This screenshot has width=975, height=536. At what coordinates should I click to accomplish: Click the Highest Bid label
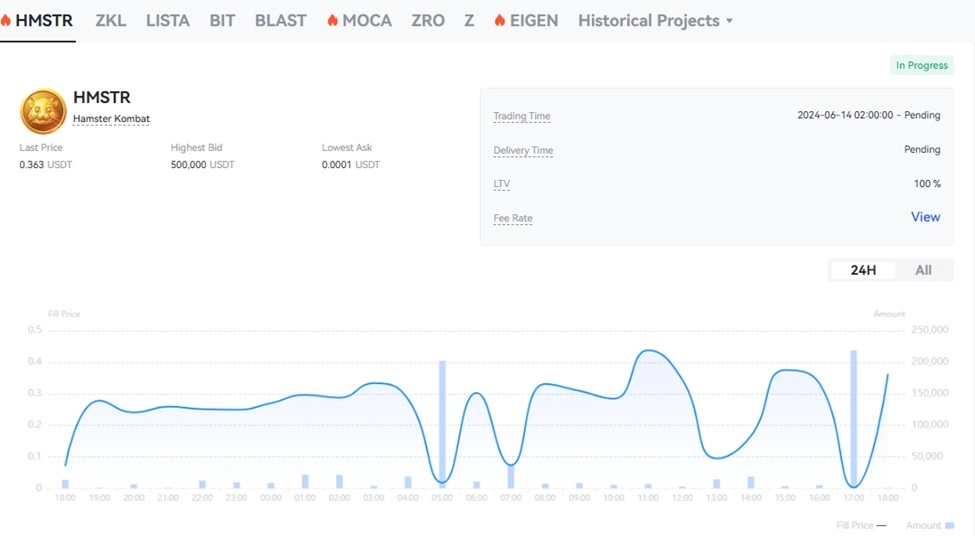coord(196,147)
